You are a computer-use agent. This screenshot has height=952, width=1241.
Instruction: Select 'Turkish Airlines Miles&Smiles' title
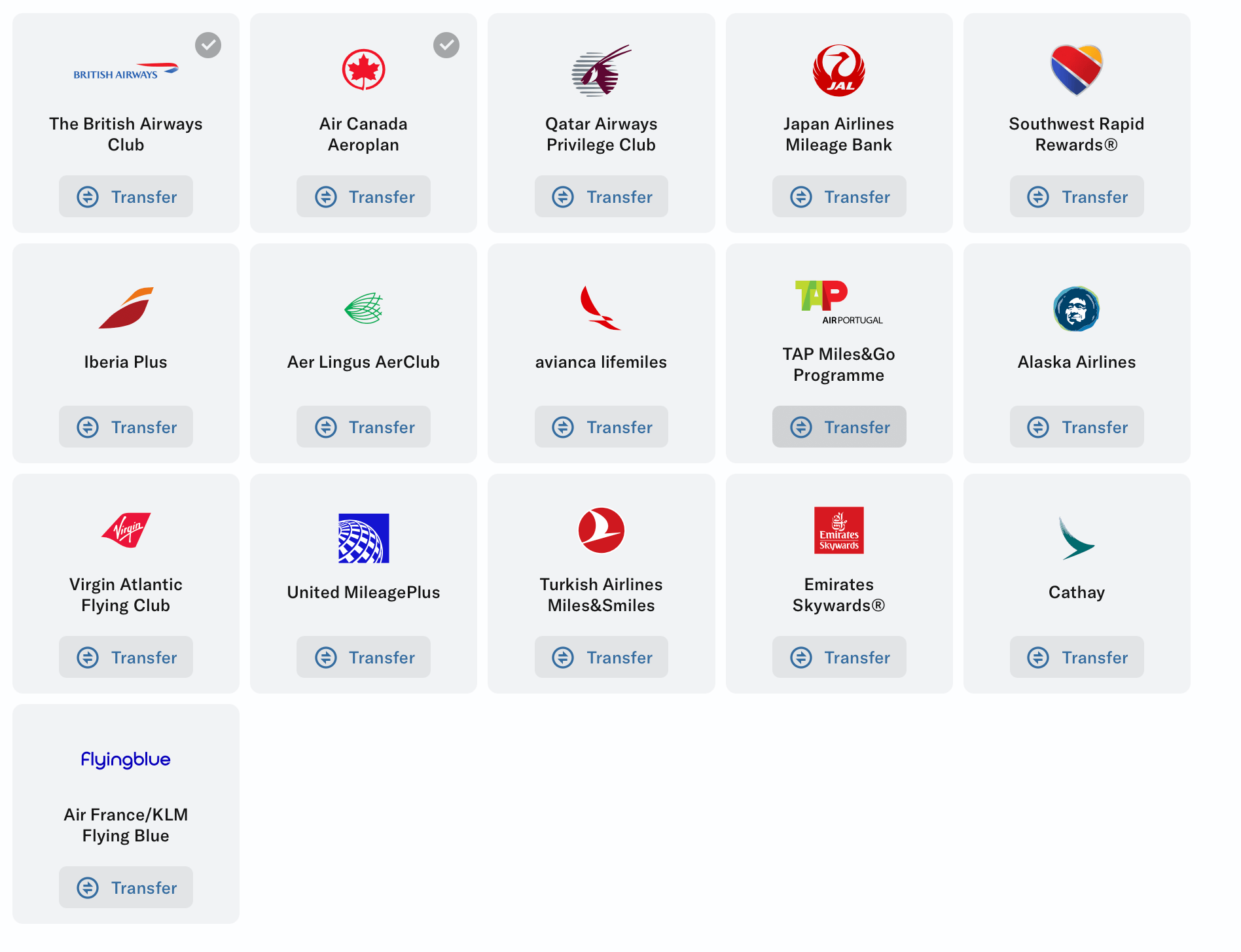tap(601, 595)
